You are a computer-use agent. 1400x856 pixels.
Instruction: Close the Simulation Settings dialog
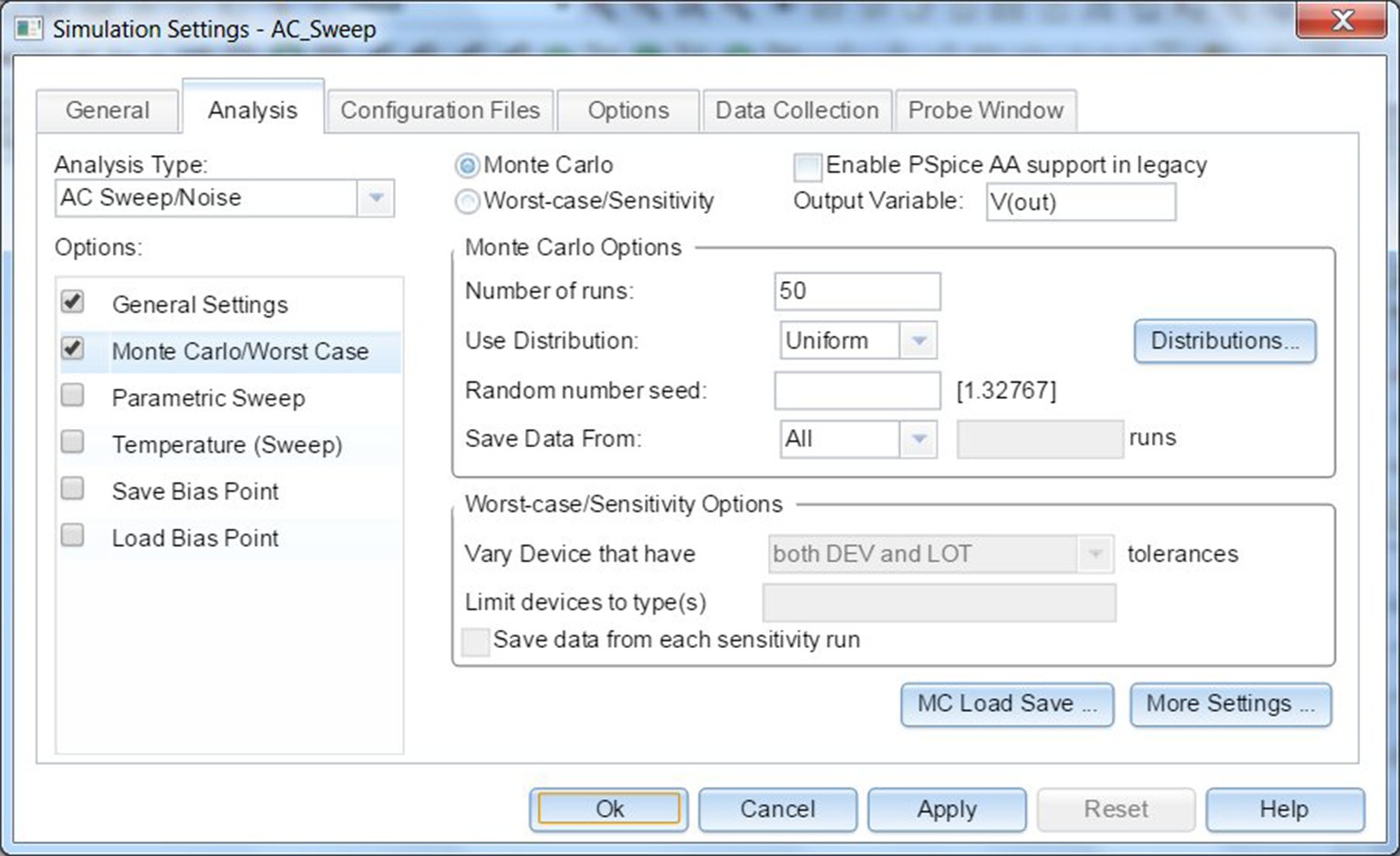point(1341,22)
